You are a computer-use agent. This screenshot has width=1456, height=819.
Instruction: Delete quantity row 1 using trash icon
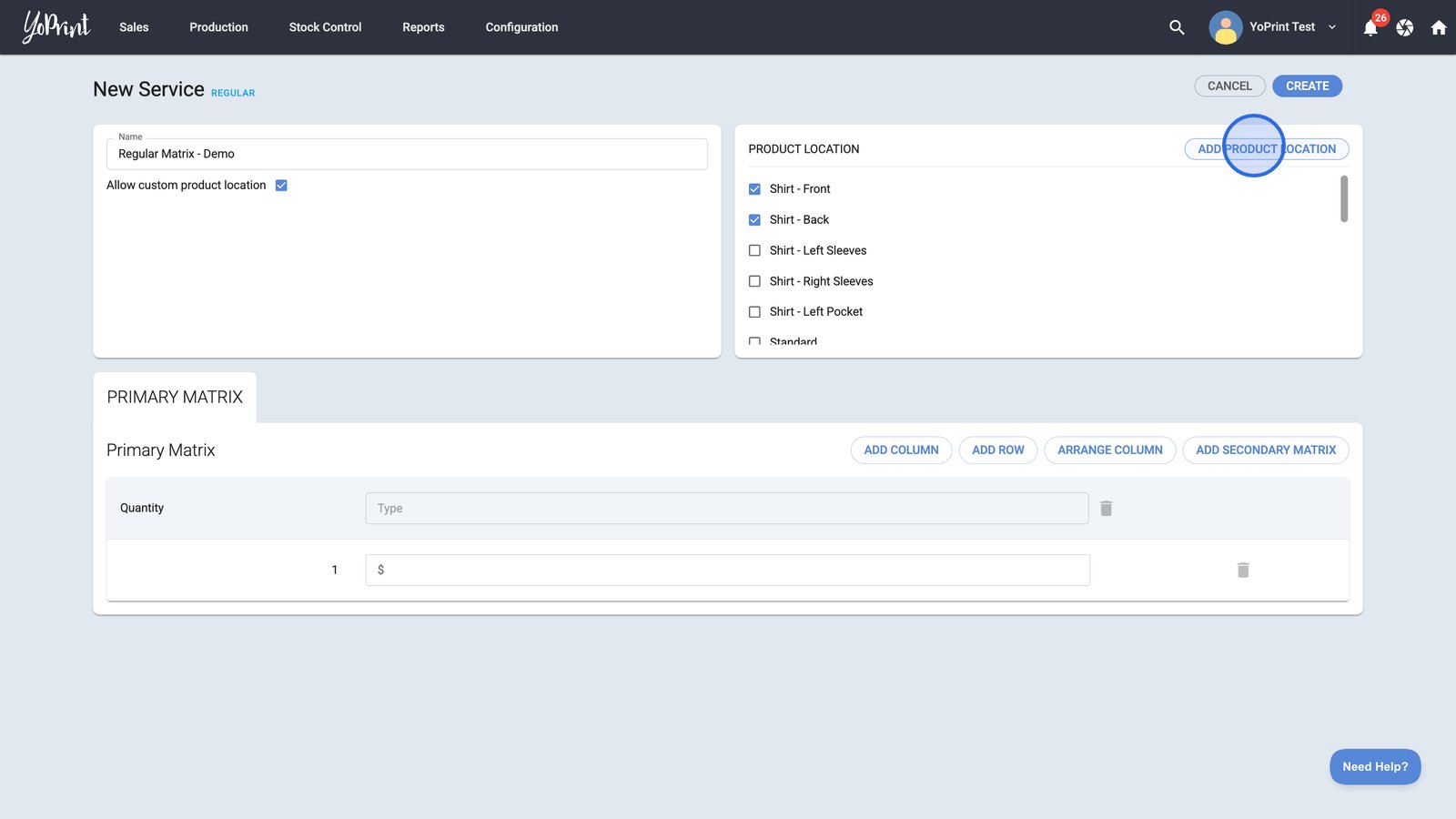[1243, 571]
